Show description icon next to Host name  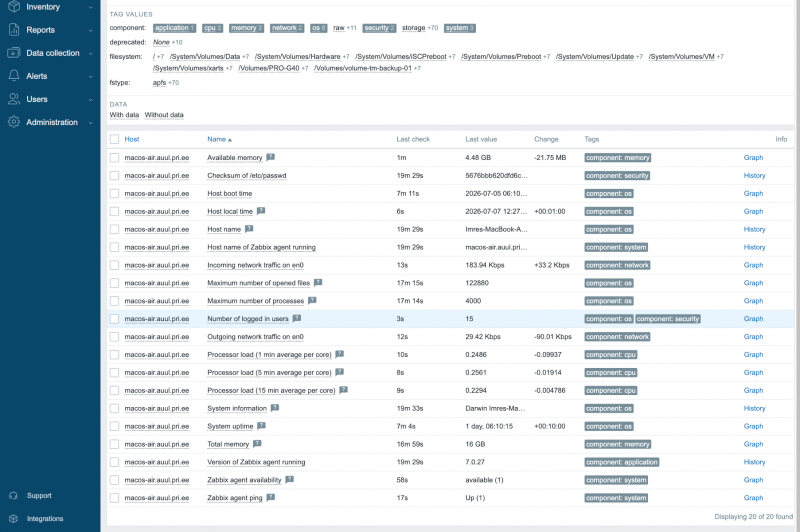[x=249, y=229]
